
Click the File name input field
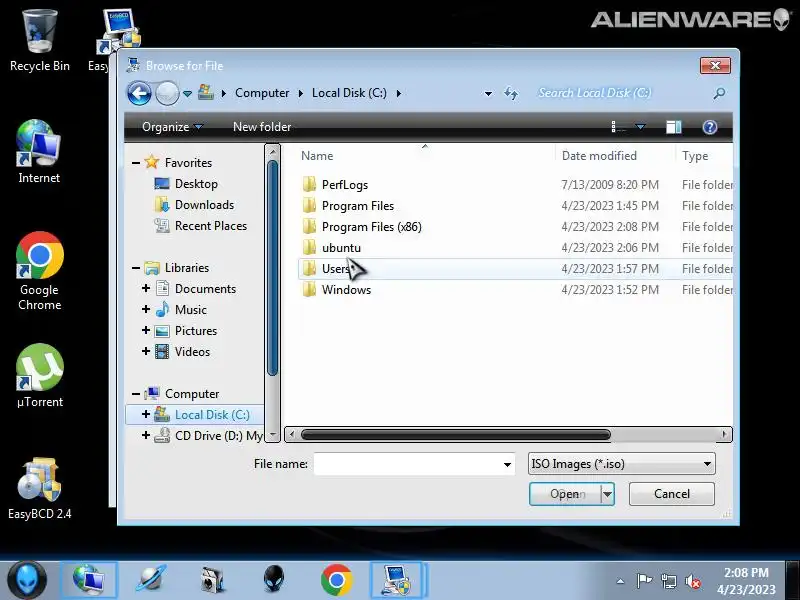(x=408, y=464)
